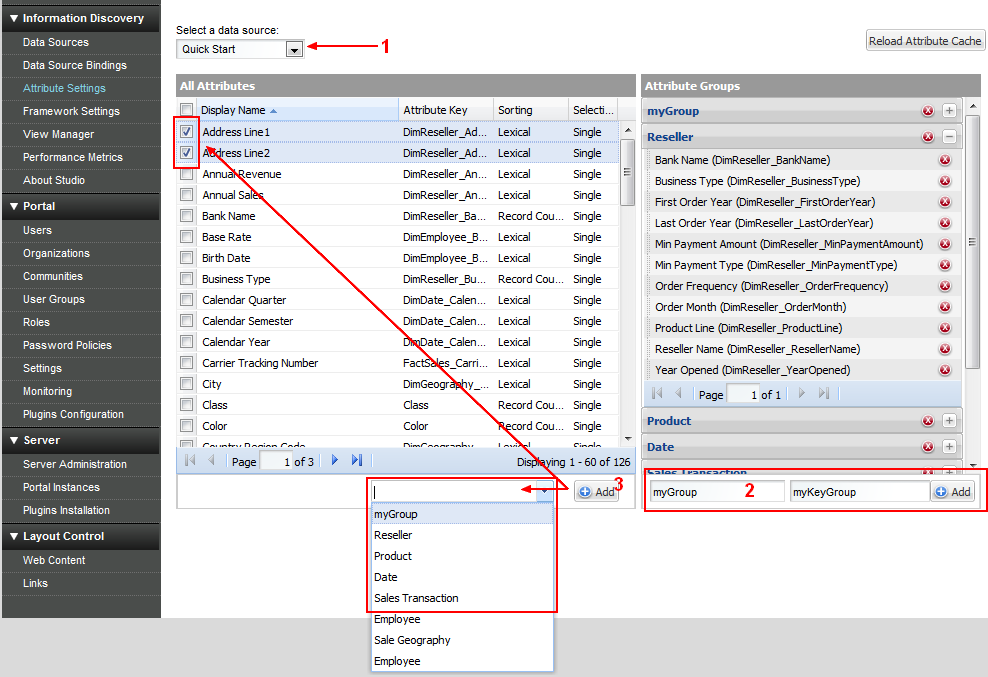The width and height of the screenshot is (988, 677).
Task: Click the Add button next to the group dropdown
Action: point(596,491)
